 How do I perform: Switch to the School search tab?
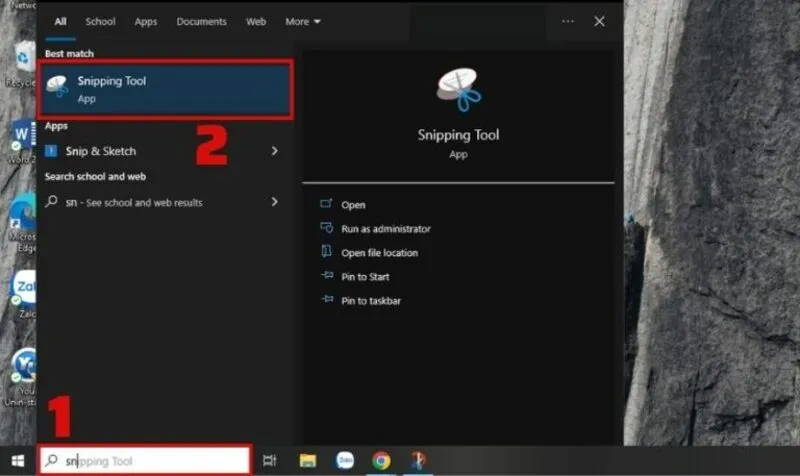click(100, 21)
